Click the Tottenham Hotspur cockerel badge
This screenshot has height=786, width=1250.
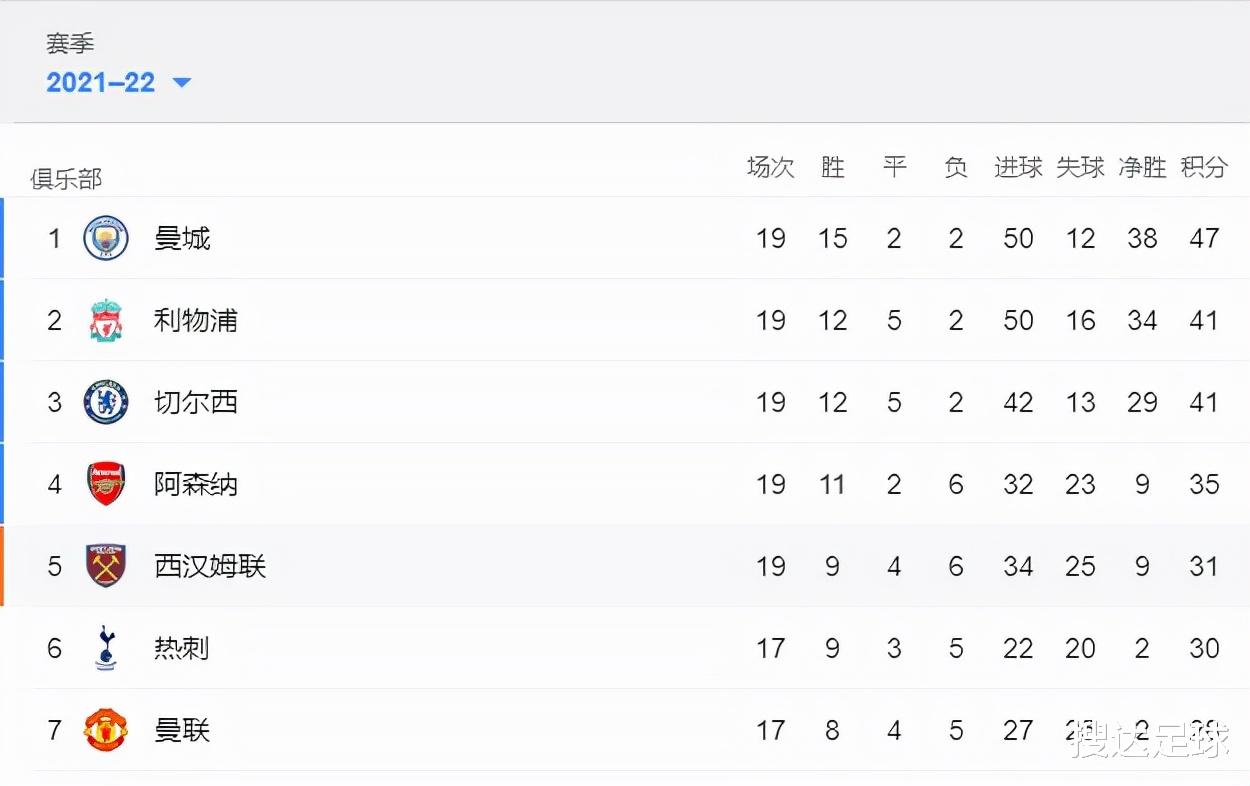click(105, 648)
